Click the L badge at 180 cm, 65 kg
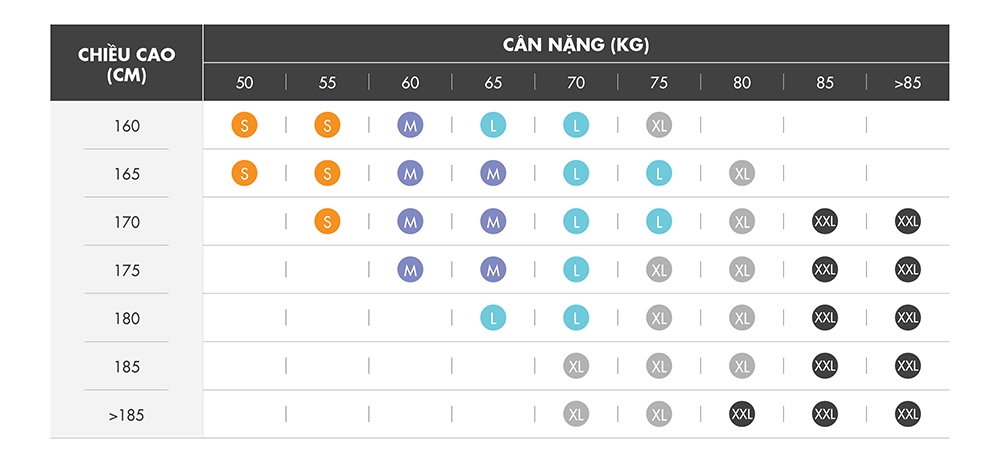 (x=493, y=318)
